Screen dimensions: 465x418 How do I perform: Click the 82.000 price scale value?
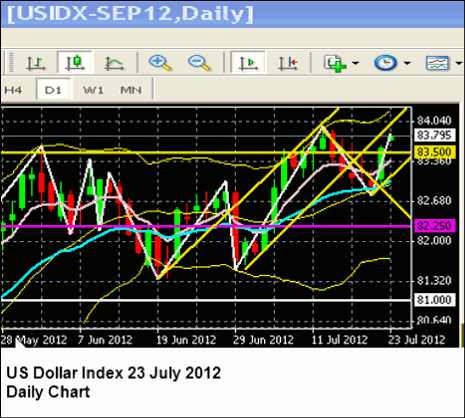[x=434, y=240]
